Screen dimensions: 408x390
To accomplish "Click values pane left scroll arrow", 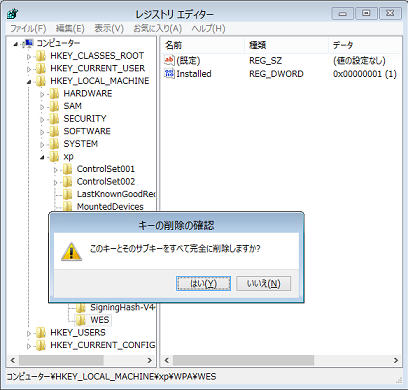I will pyautogui.click(x=167, y=360).
